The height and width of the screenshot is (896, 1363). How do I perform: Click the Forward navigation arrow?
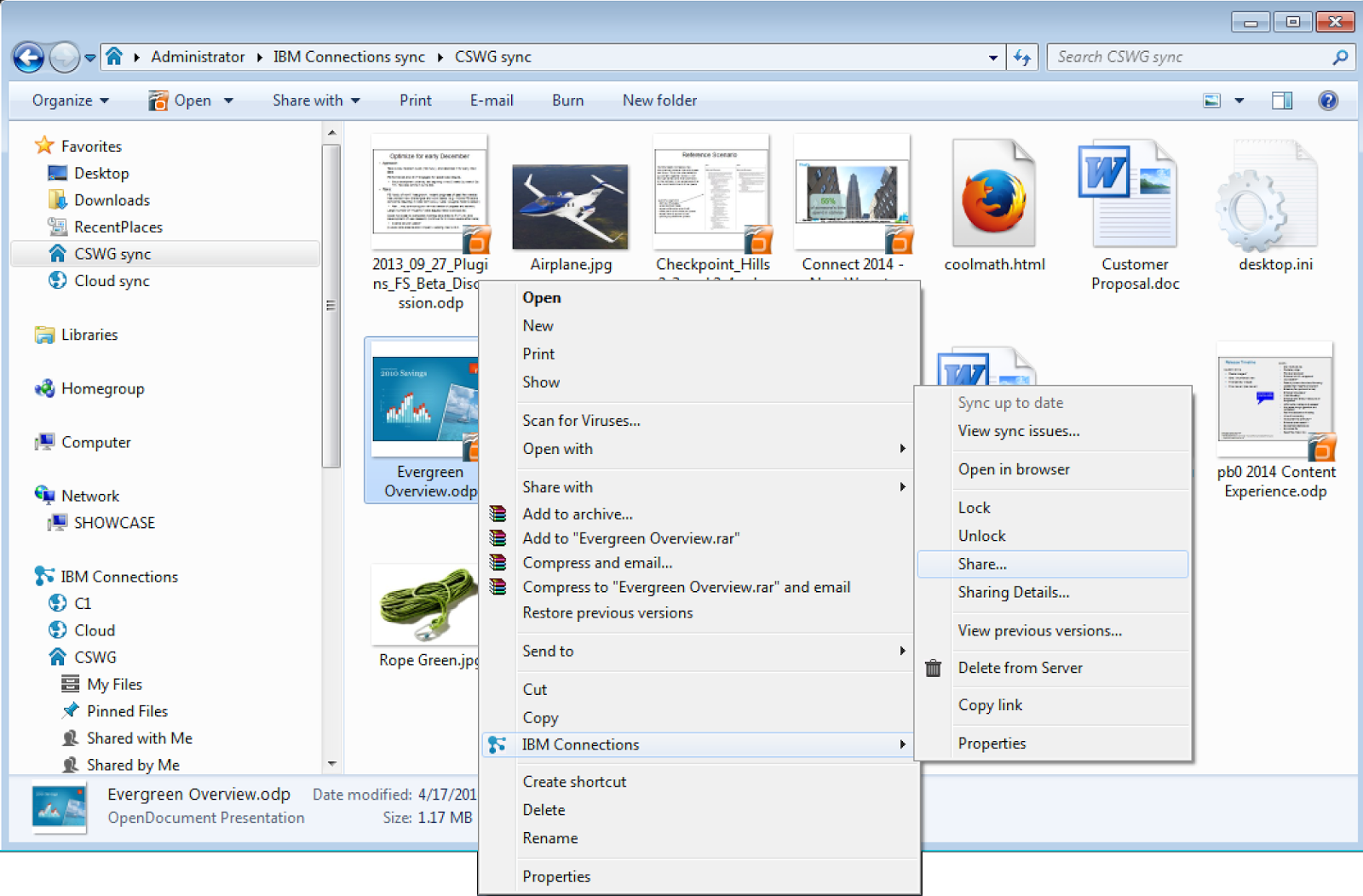pos(64,58)
